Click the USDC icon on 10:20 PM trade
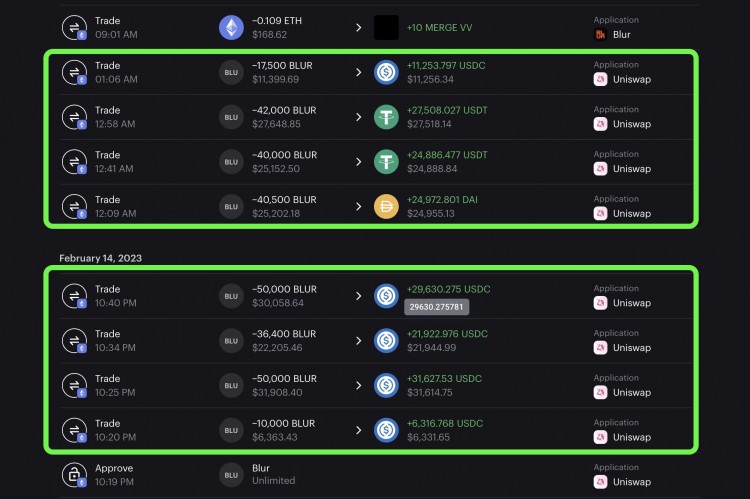This screenshot has height=499, width=750. tap(386, 430)
